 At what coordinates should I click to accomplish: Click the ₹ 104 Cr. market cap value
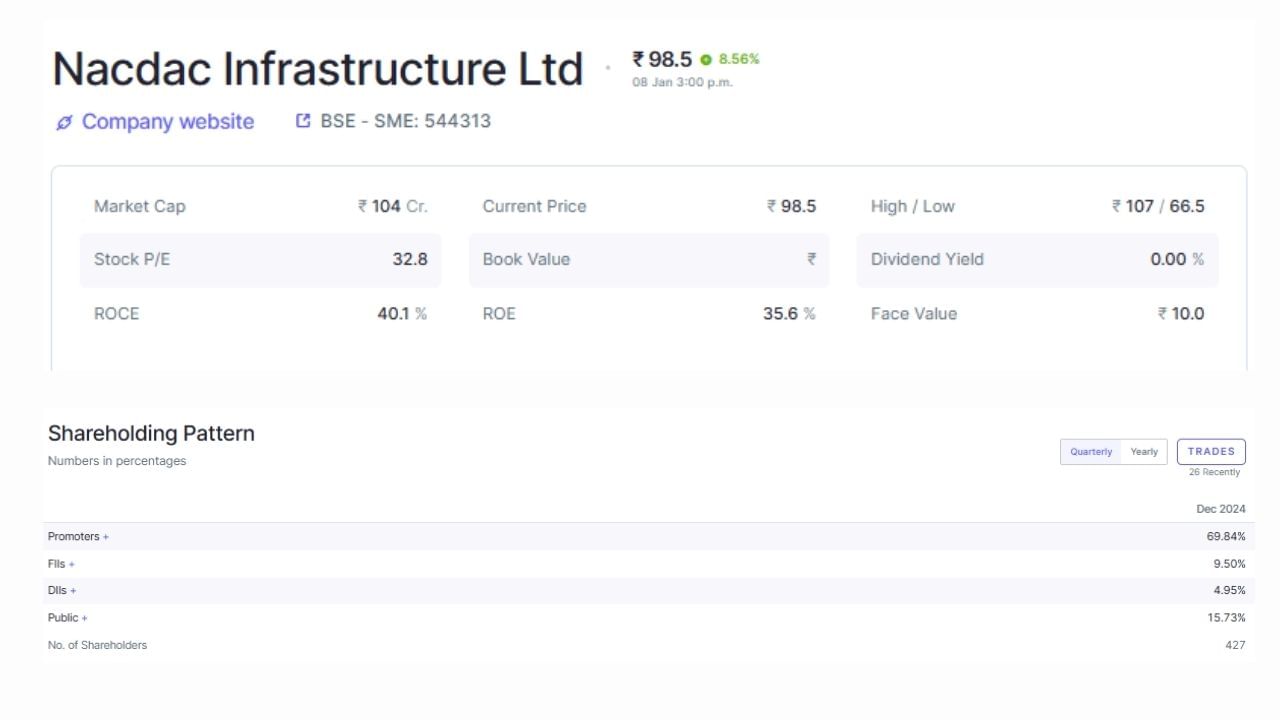point(393,207)
